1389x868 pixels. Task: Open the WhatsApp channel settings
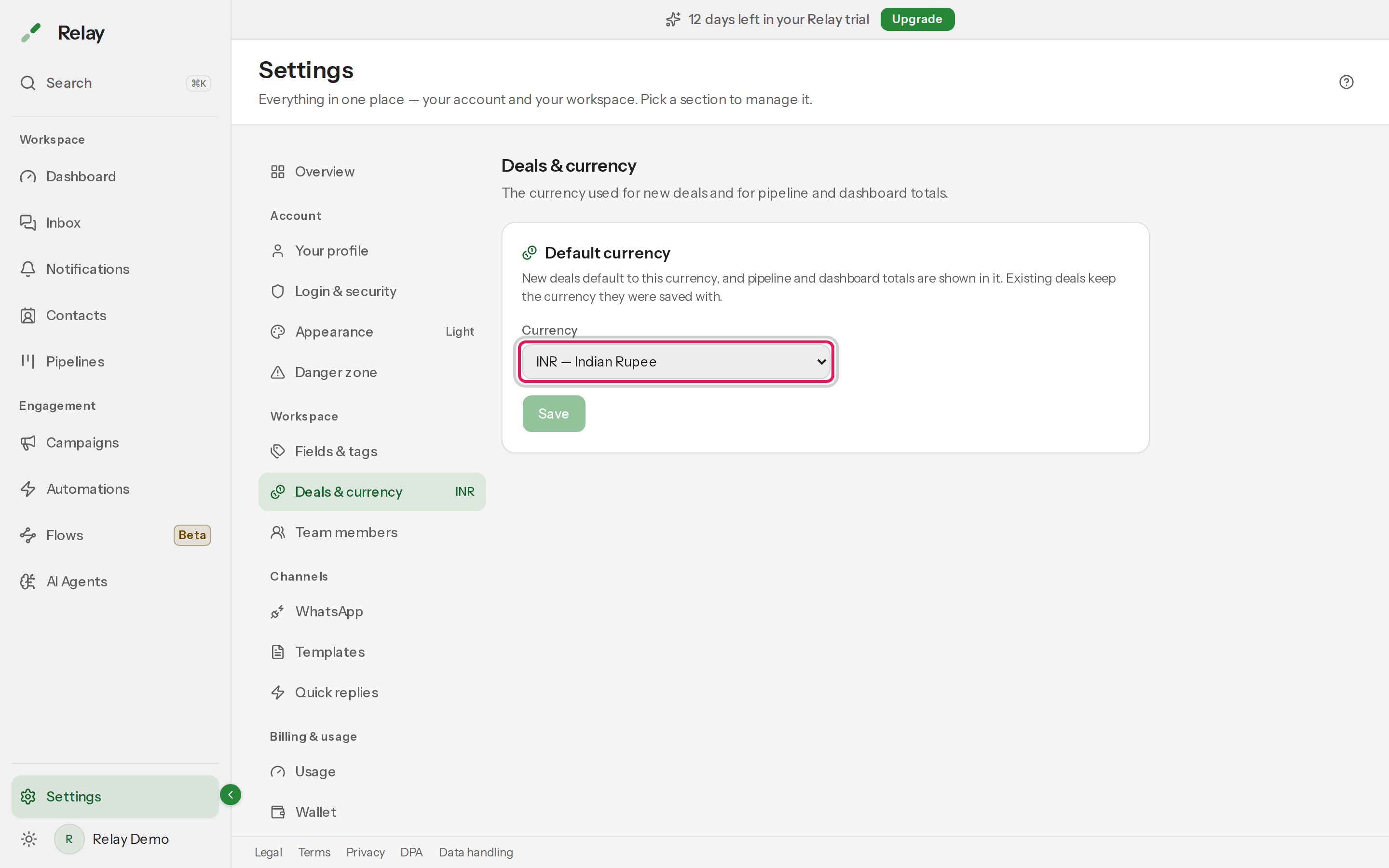click(372, 611)
